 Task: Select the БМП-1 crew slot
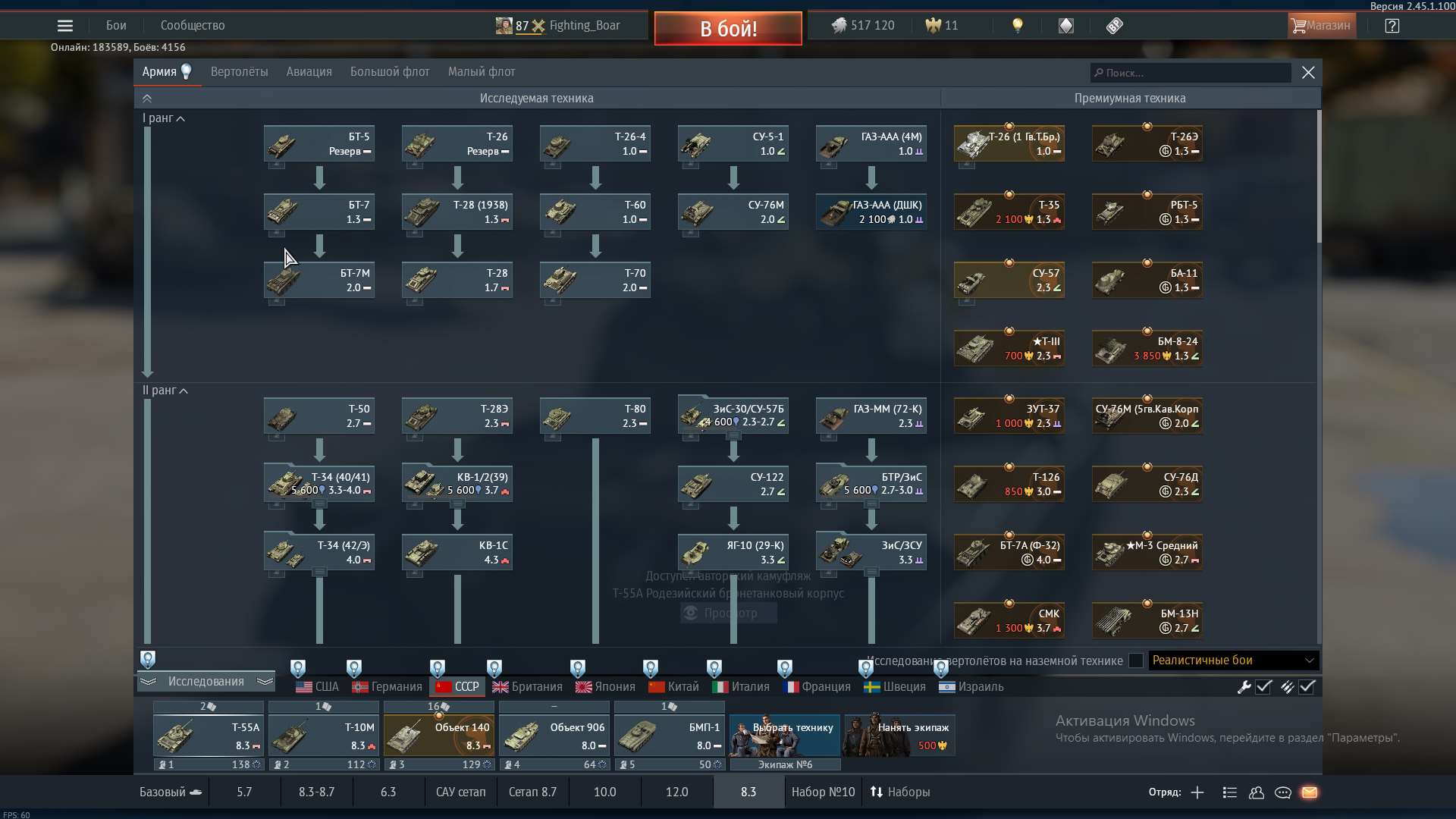pos(670,736)
